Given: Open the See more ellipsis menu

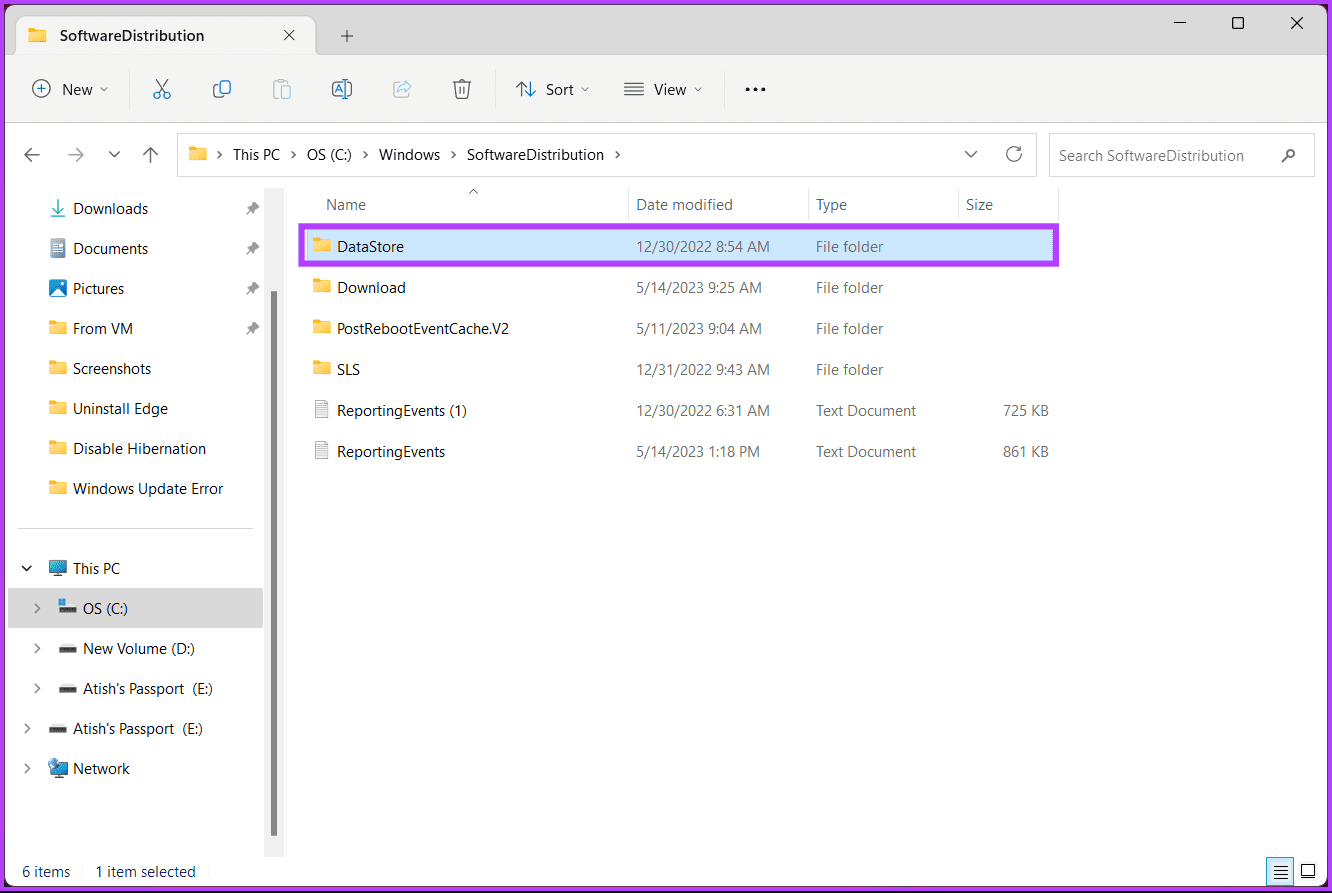Looking at the screenshot, I should coord(755,89).
